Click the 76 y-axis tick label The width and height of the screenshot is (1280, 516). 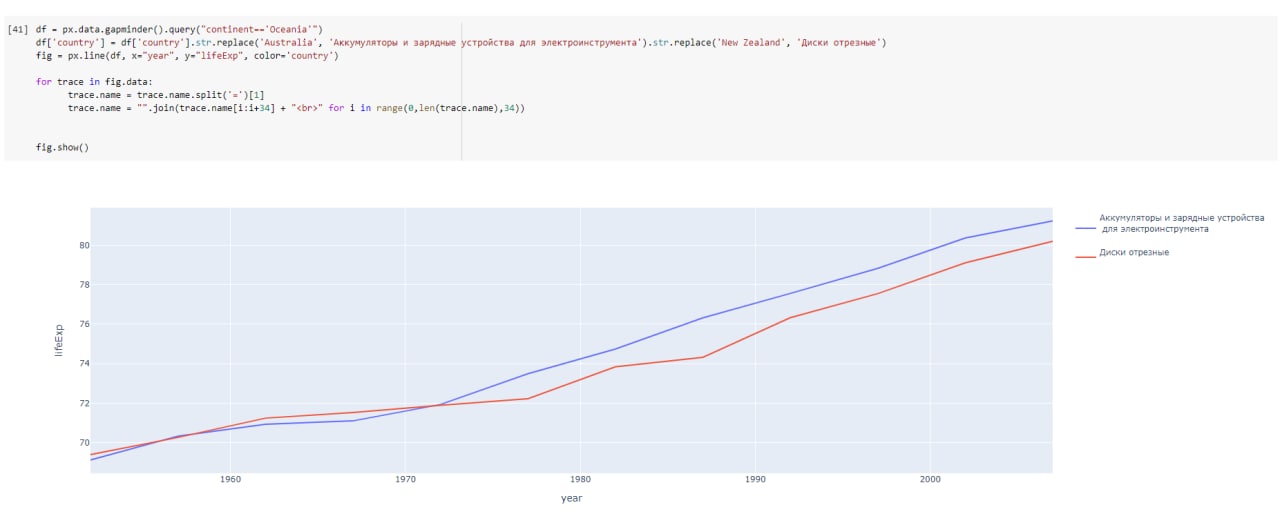click(x=83, y=324)
